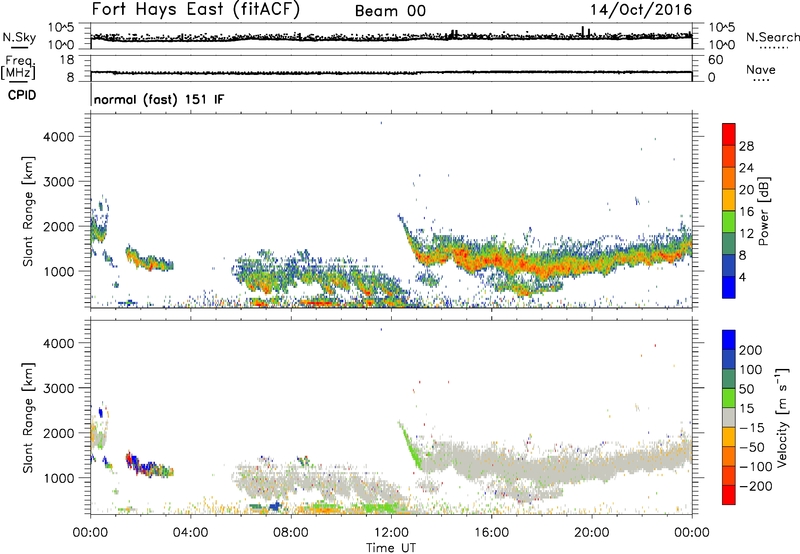The height and width of the screenshot is (554, 800).
Task: Click the '-15' tick on Velocity color bar
Action: point(752,428)
